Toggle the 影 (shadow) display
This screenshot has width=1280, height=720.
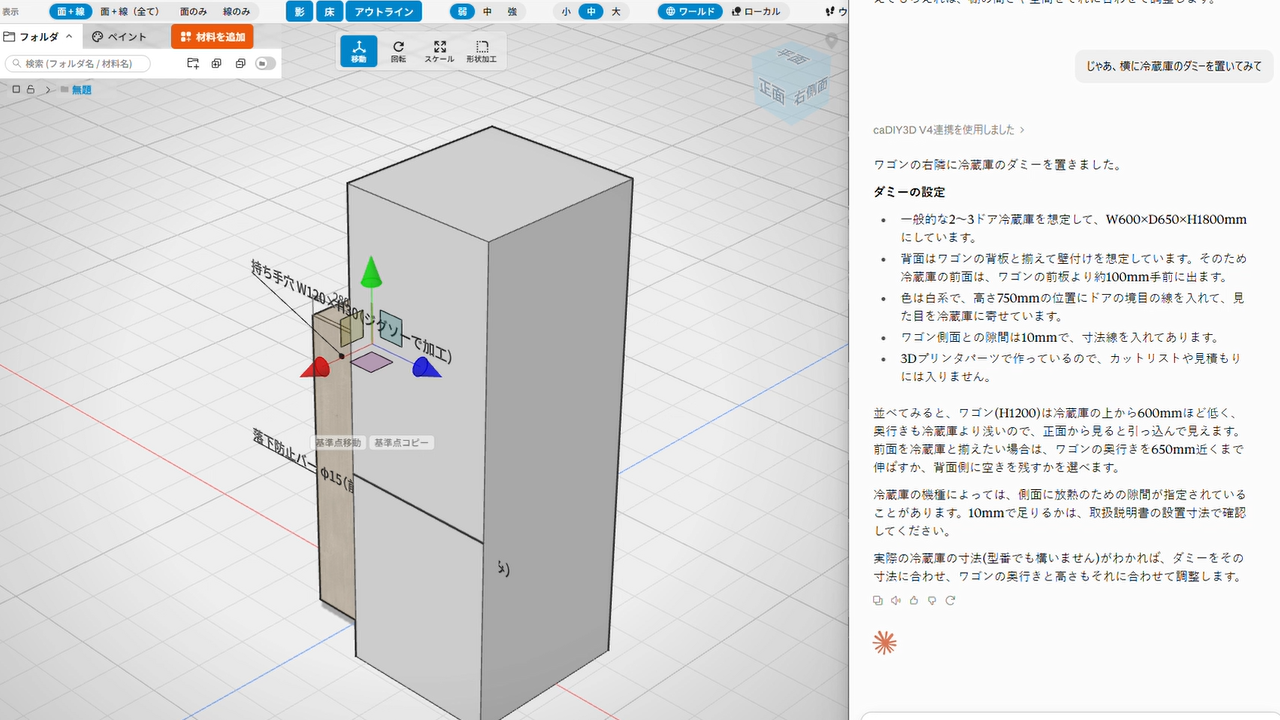click(299, 11)
